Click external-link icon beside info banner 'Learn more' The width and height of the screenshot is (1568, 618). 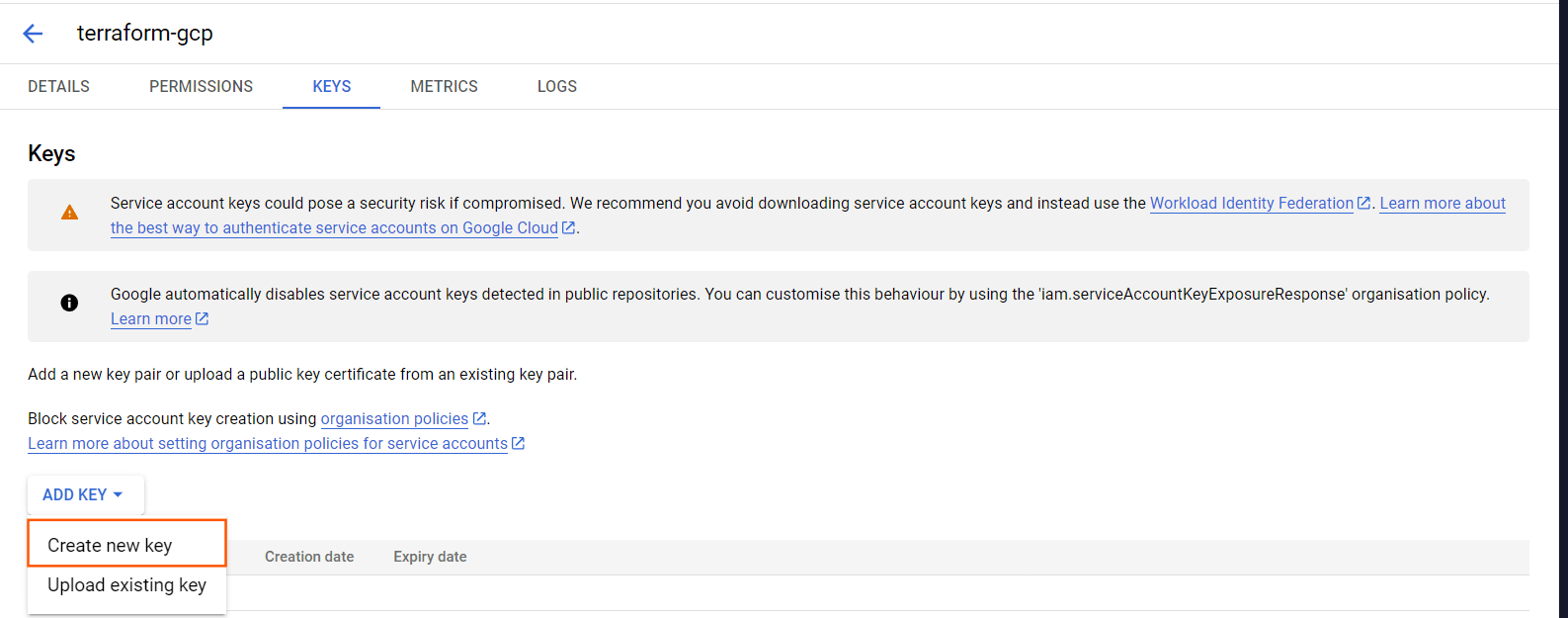tap(202, 318)
